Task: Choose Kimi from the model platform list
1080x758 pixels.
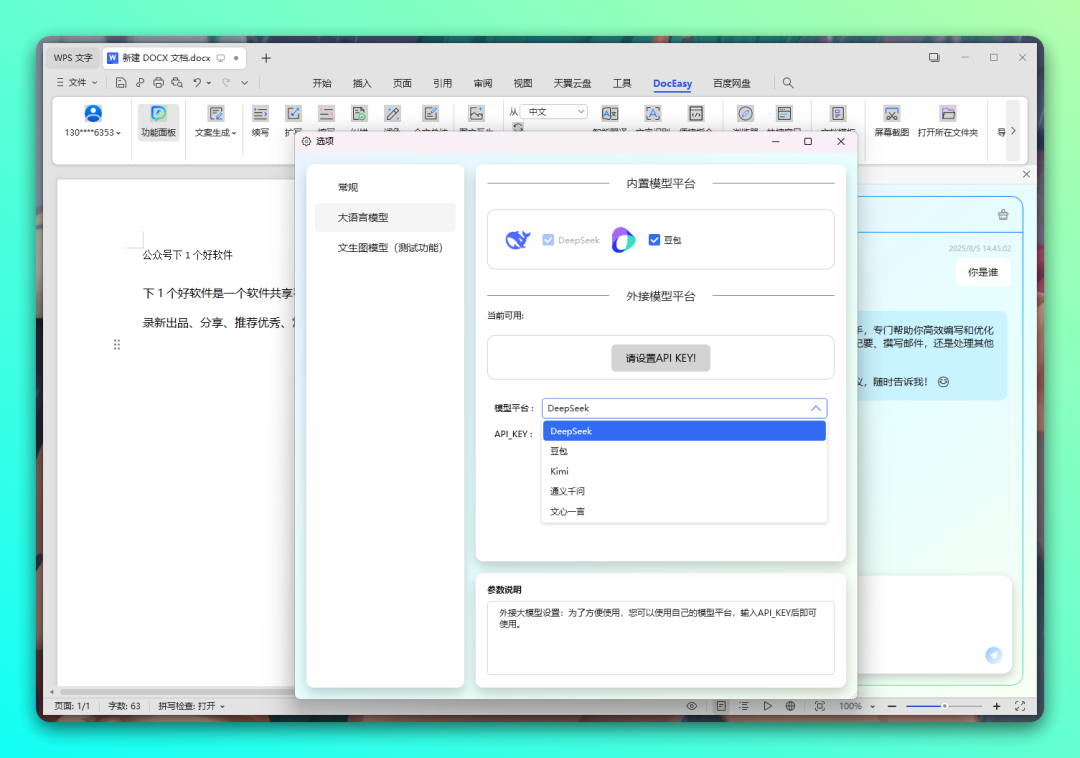Action: (x=560, y=471)
